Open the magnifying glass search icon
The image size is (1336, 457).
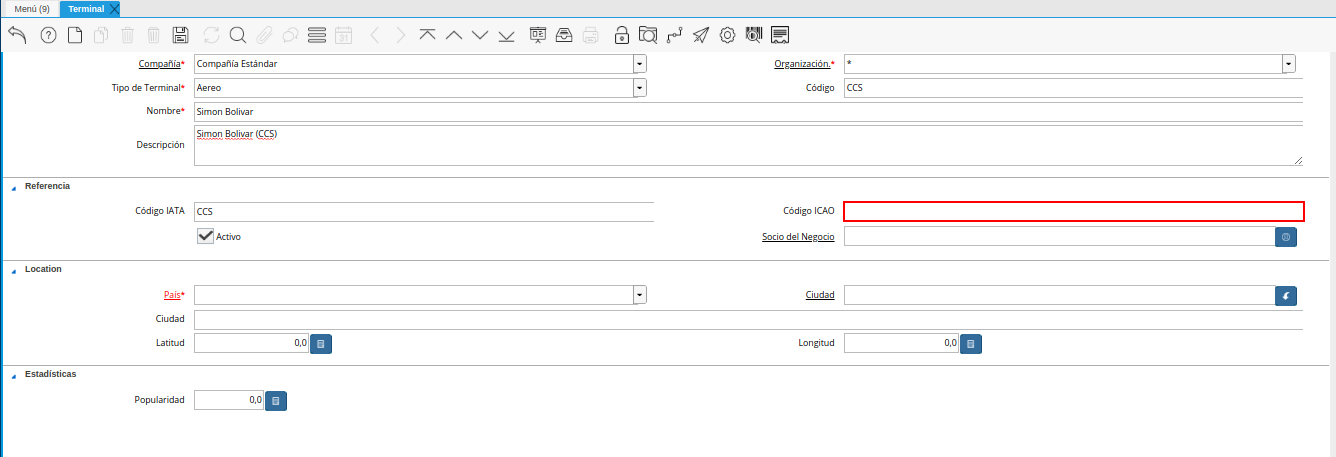(x=238, y=35)
